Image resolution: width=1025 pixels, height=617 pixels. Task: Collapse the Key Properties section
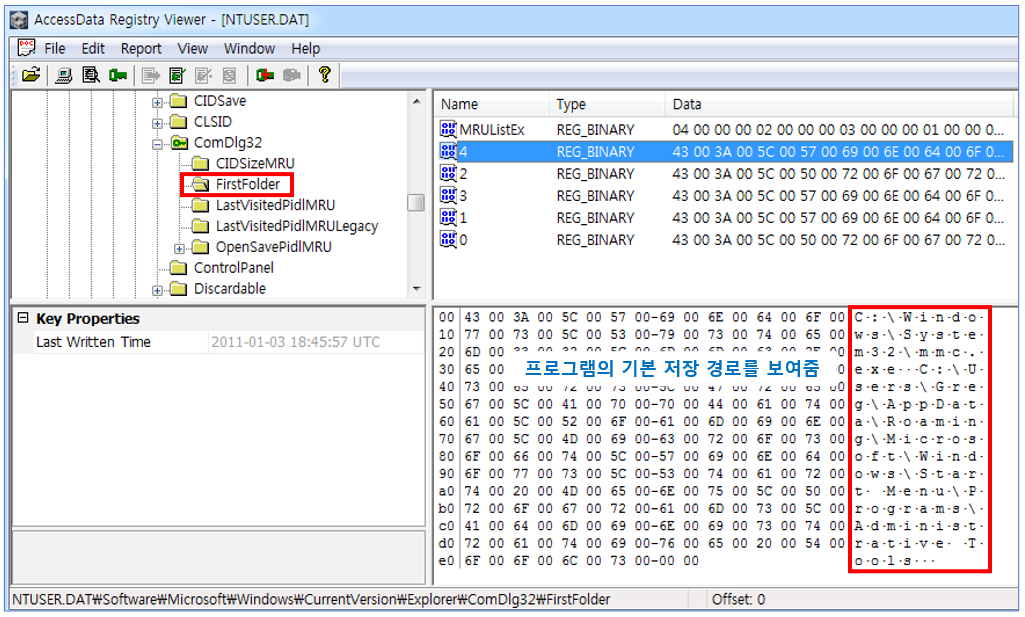[x=23, y=318]
